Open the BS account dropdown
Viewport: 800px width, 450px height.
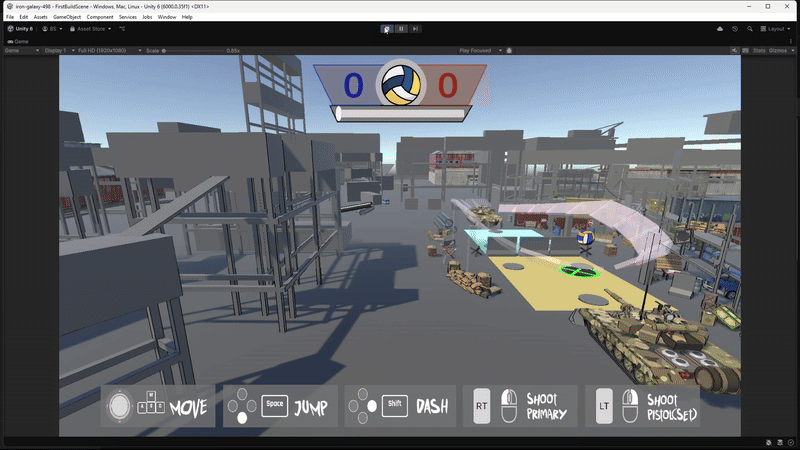tap(52, 29)
